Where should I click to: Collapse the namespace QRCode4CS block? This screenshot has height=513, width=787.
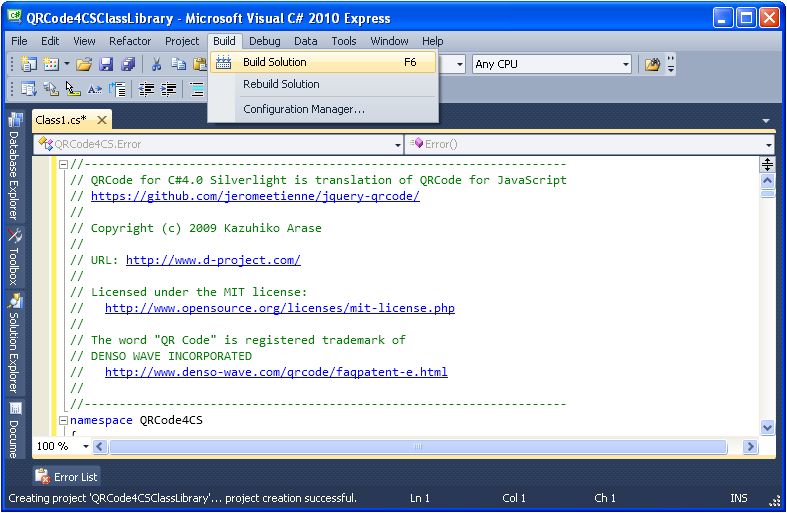63,420
